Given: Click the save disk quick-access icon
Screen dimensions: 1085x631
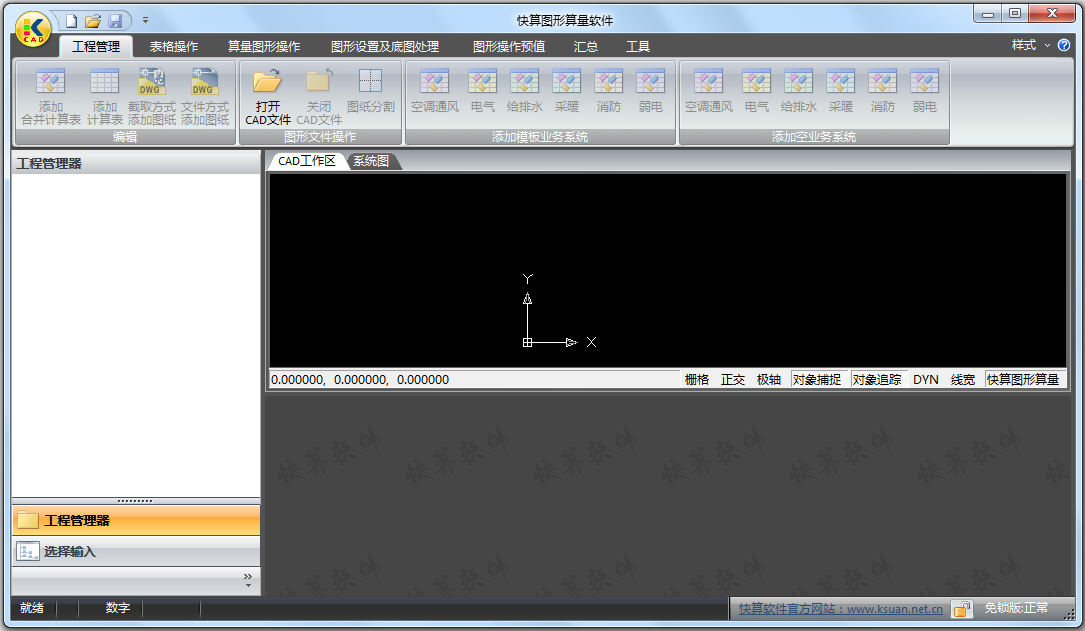Looking at the screenshot, I should click(116, 21).
